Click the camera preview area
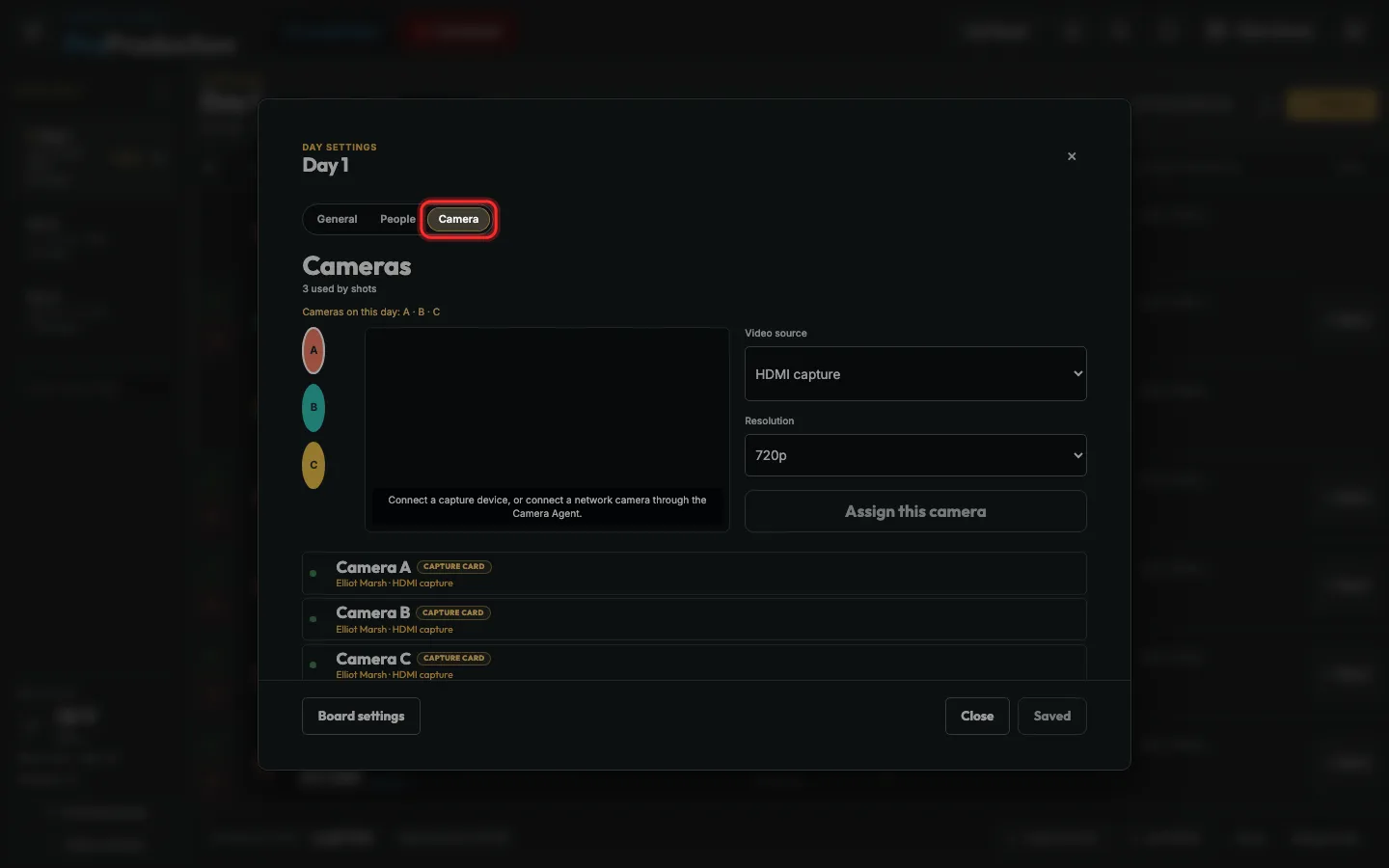Image resolution: width=1389 pixels, height=868 pixels. [x=547, y=429]
